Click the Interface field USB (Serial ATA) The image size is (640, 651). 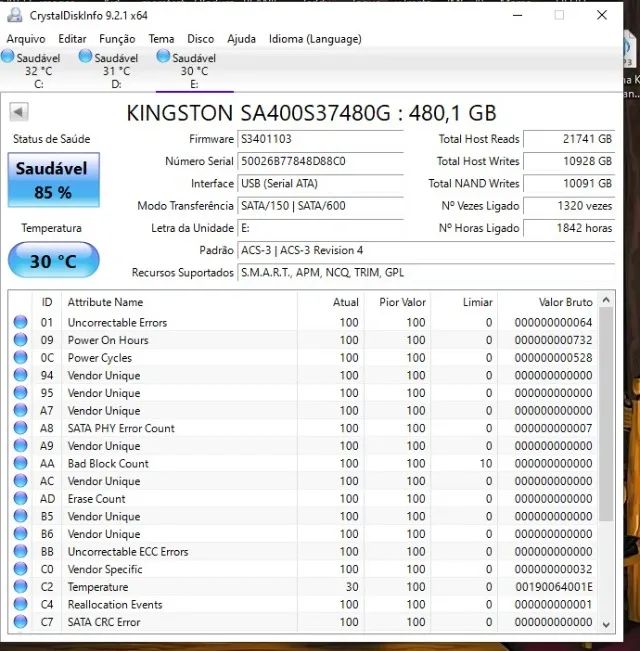point(320,184)
